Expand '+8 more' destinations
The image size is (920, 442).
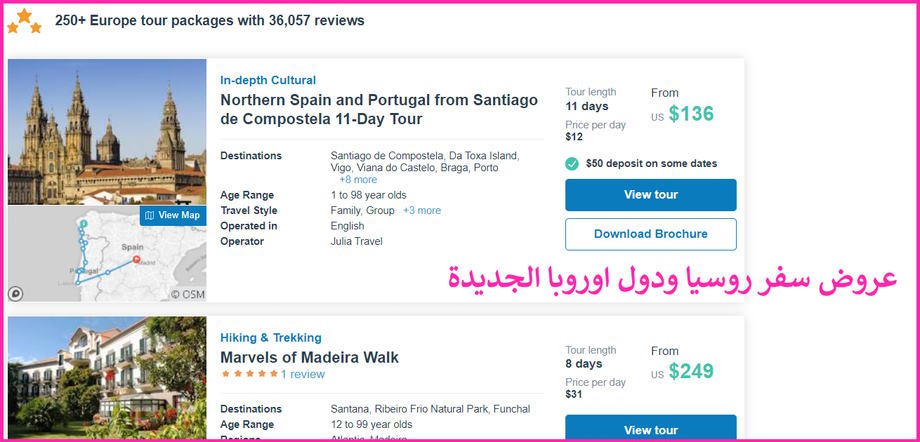pos(358,180)
